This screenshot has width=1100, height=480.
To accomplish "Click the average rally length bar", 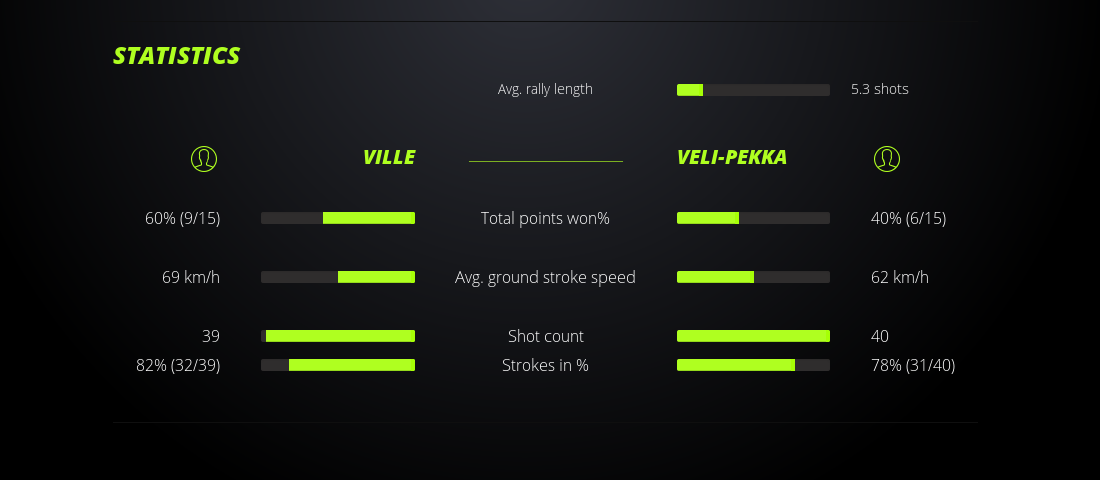I will [753, 90].
